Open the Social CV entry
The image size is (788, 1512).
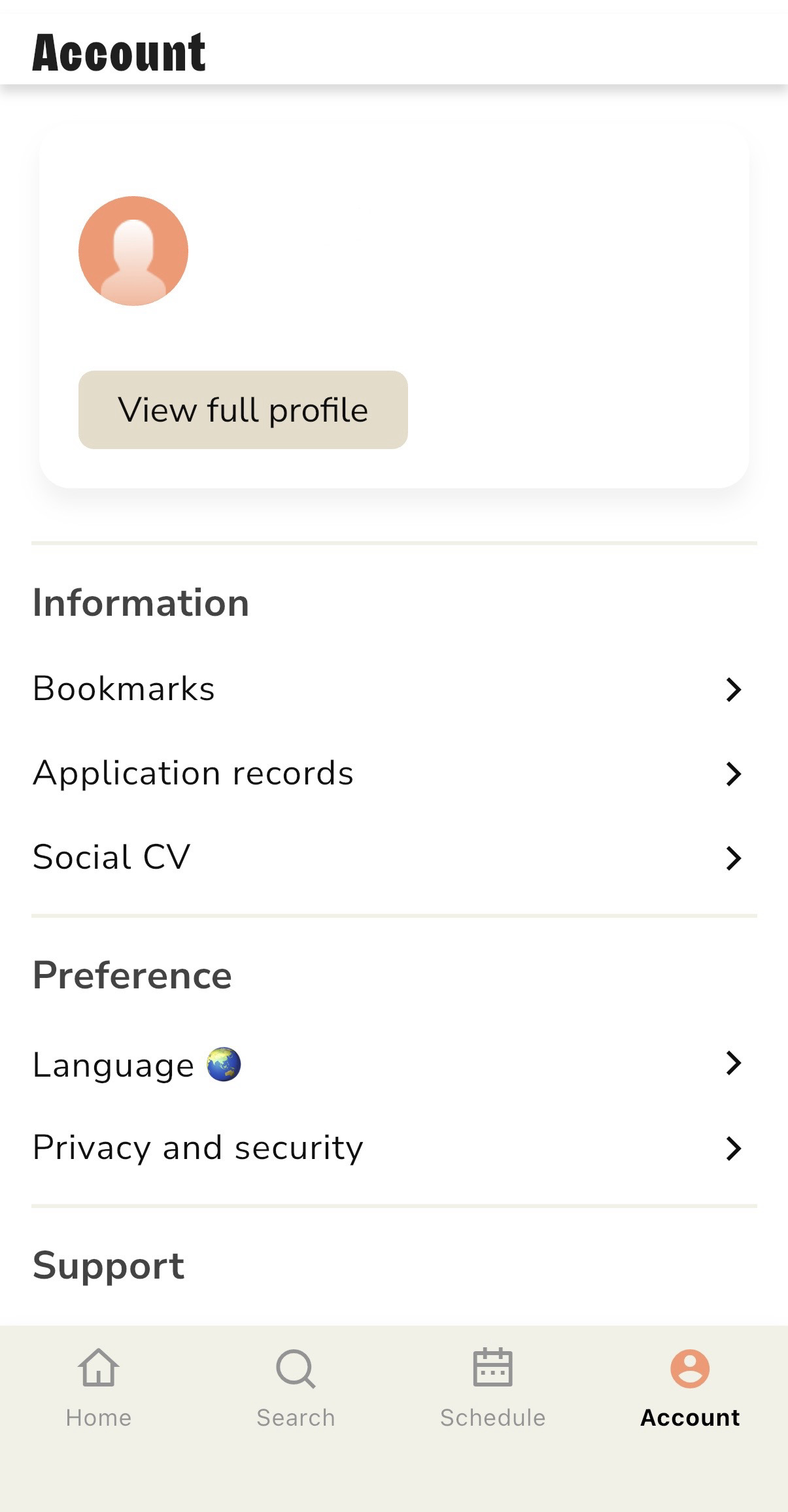point(112,857)
